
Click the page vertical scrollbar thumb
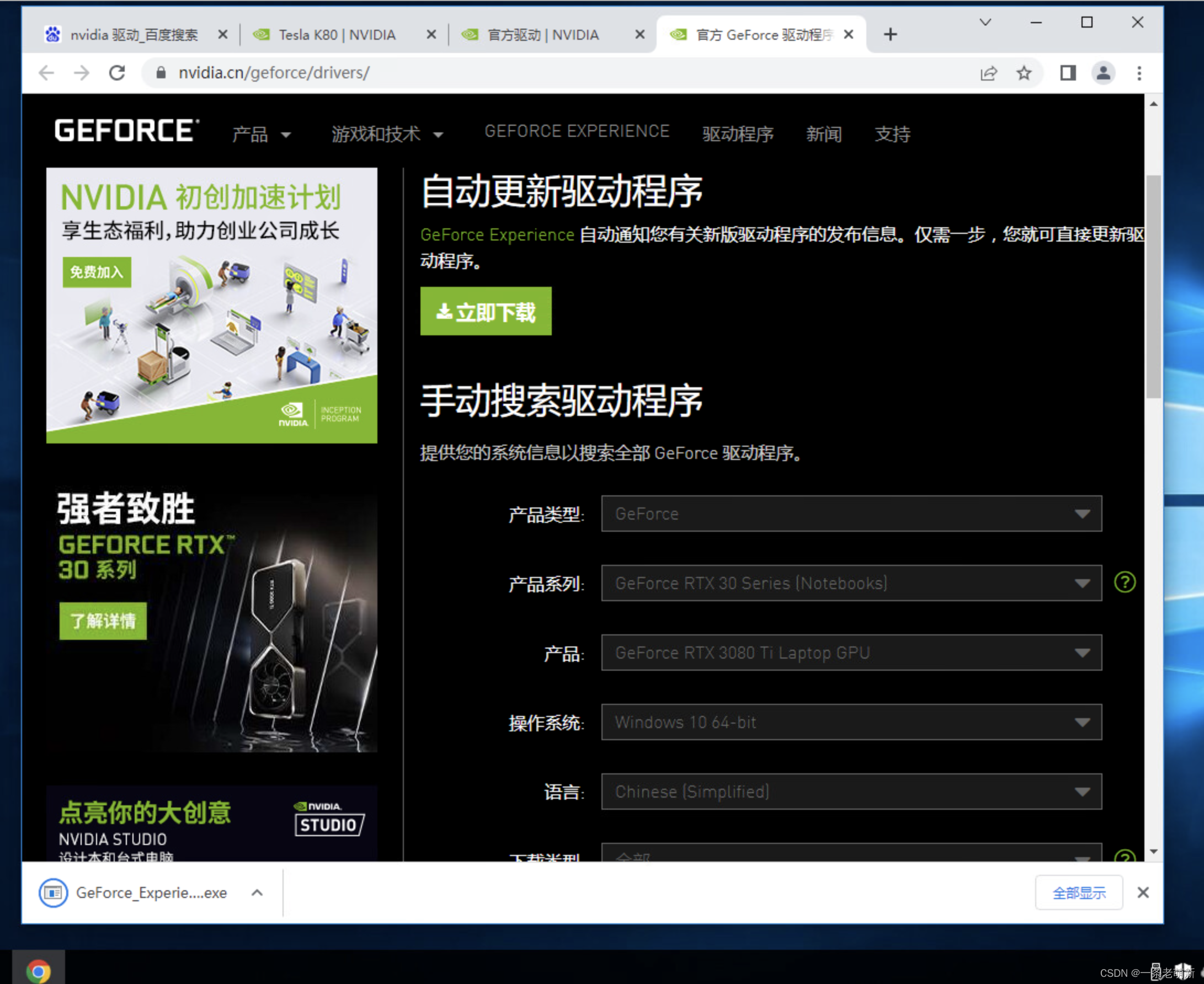[1153, 286]
